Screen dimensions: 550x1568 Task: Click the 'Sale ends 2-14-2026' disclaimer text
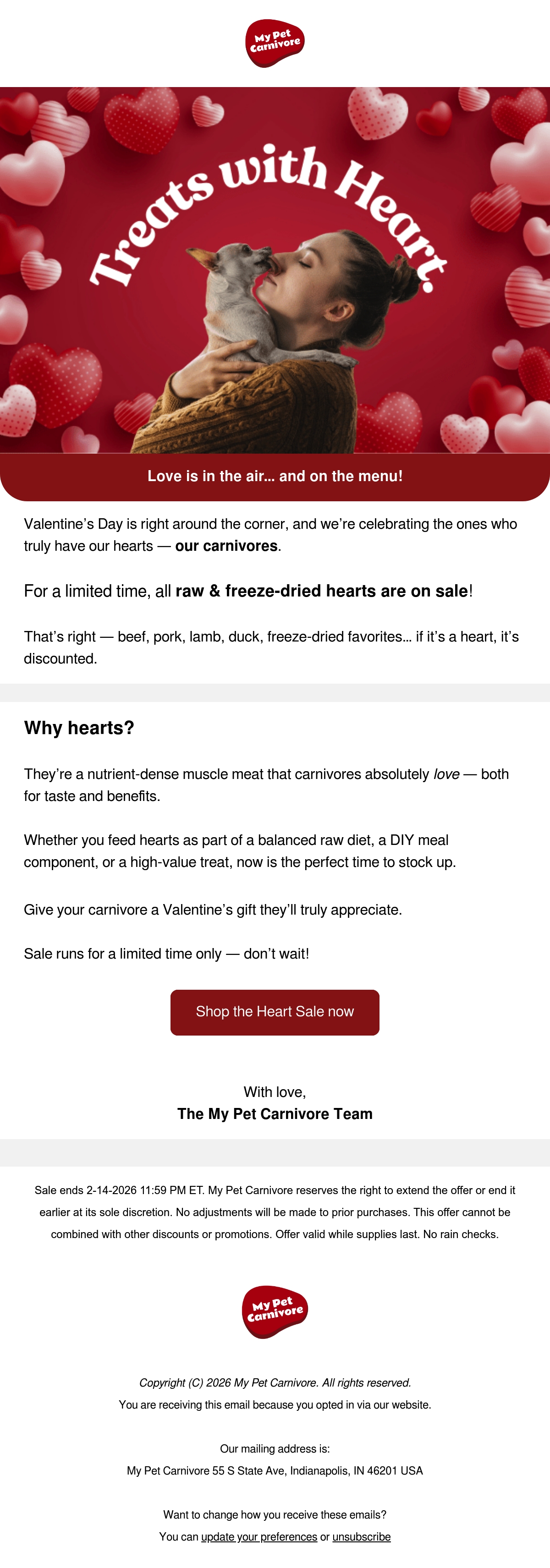coord(275,1212)
